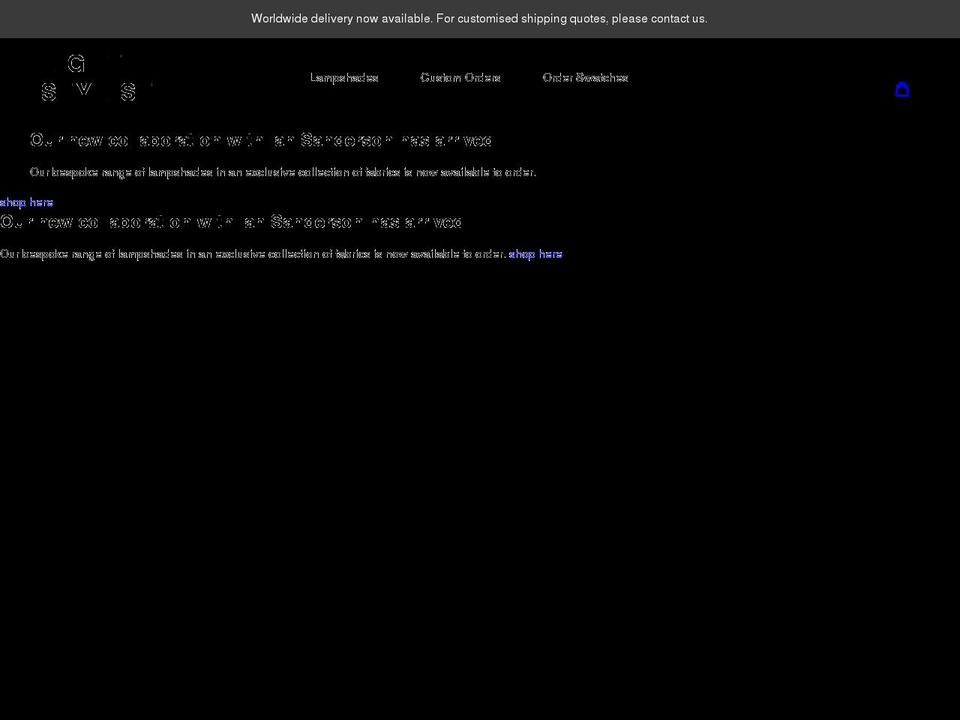Click the worldwide delivery announcement bar text
This screenshot has height=720, width=960.
(479, 18)
